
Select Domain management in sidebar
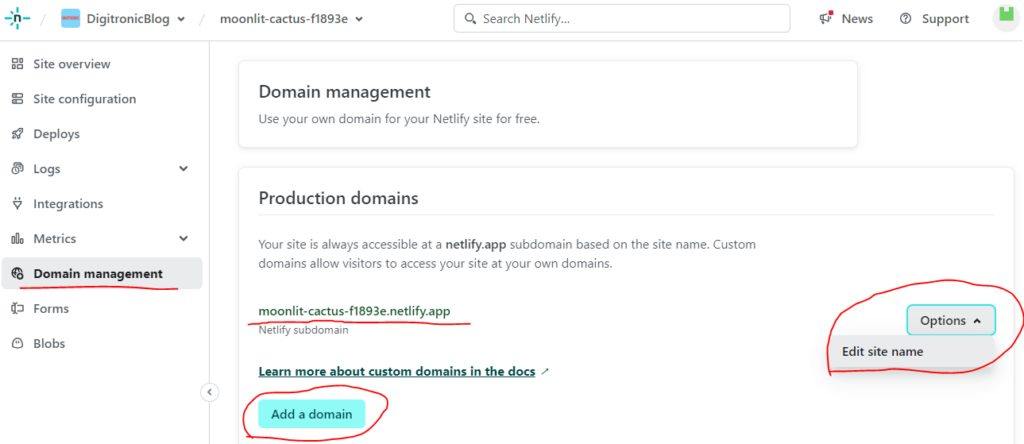[102, 274]
